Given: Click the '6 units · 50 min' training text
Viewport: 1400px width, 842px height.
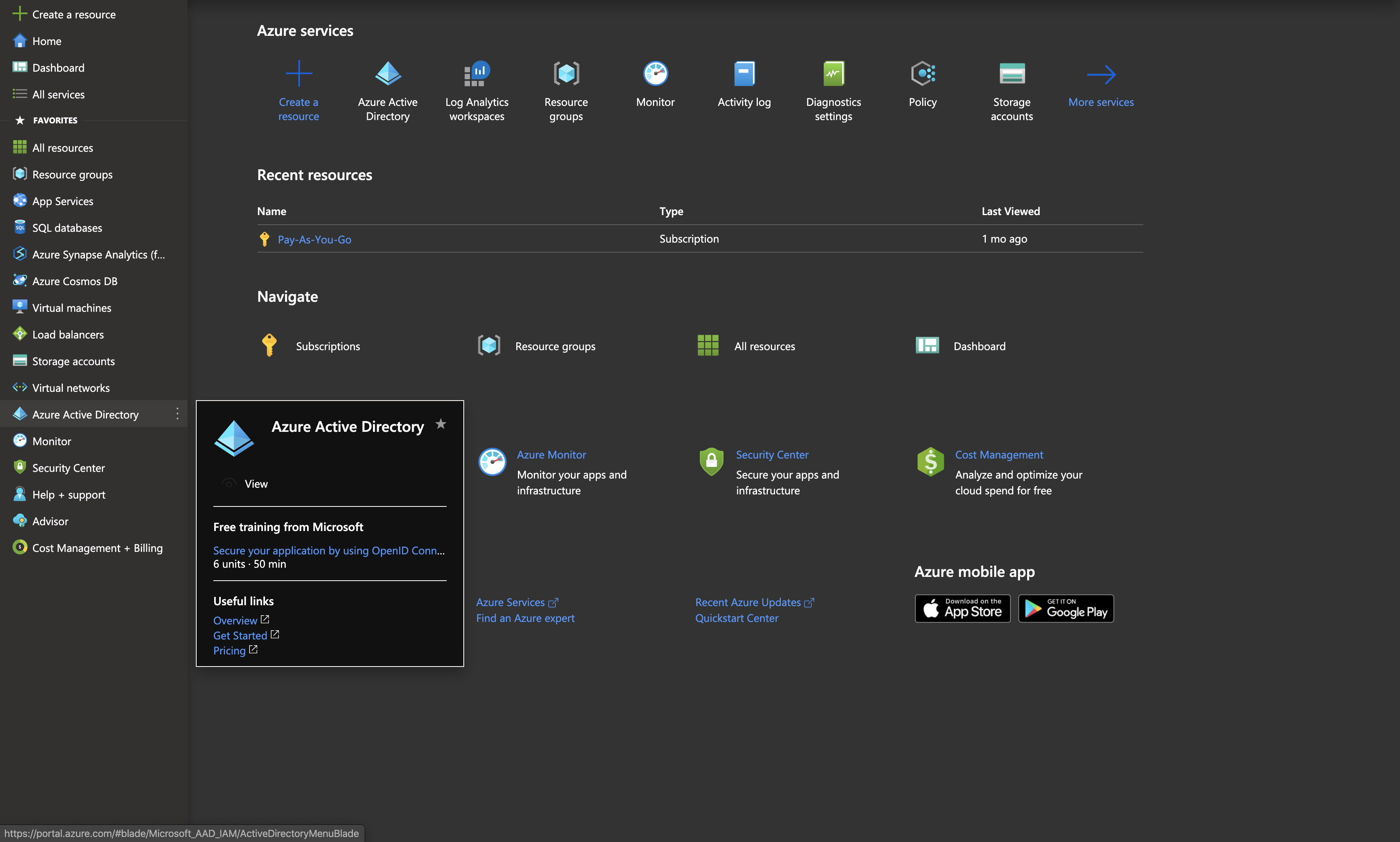Looking at the screenshot, I should pyautogui.click(x=250, y=564).
